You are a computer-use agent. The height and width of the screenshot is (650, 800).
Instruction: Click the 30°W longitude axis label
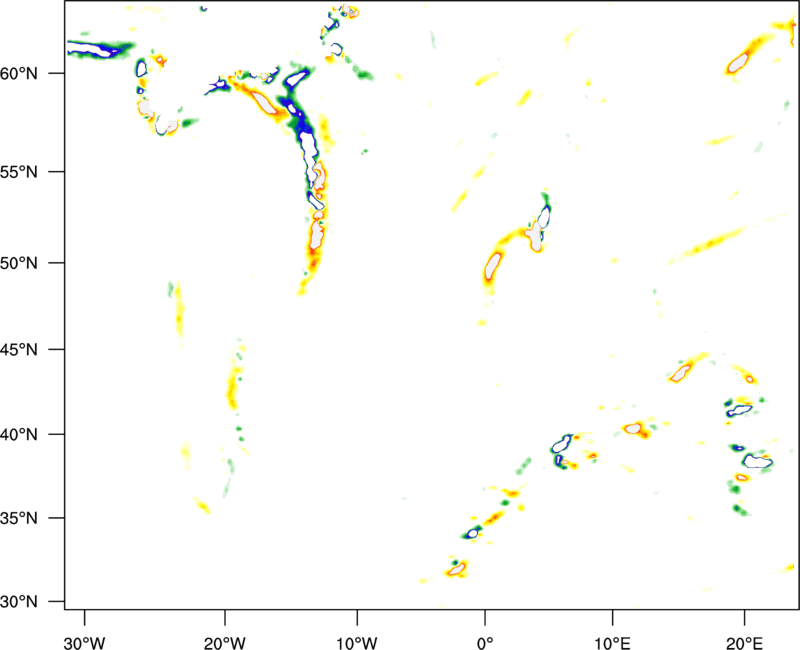tap(85, 642)
